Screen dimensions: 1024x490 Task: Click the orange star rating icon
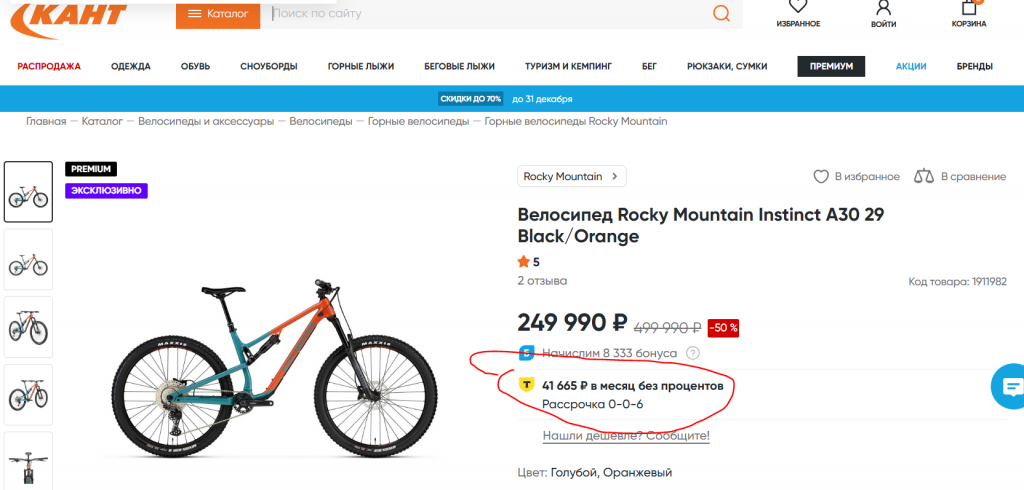click(523, 262)
